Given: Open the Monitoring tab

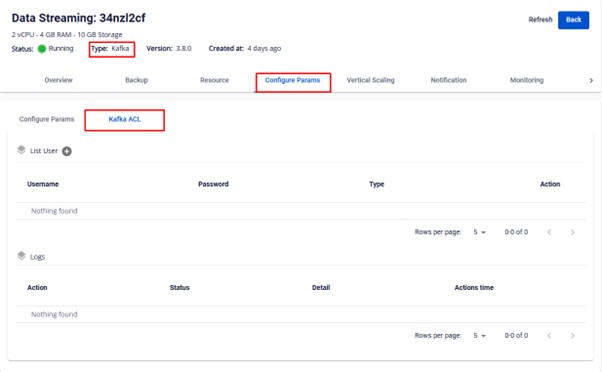Looking at the screenshot, I should (527, 80).
